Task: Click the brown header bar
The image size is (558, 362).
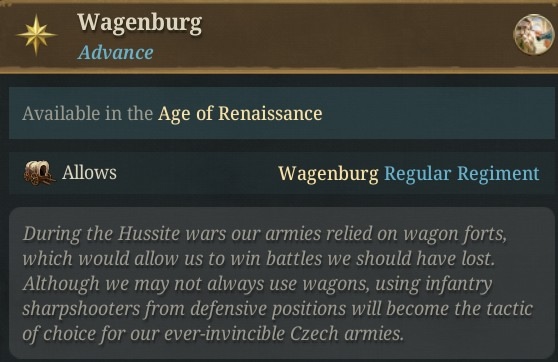Action: point(279,36)
